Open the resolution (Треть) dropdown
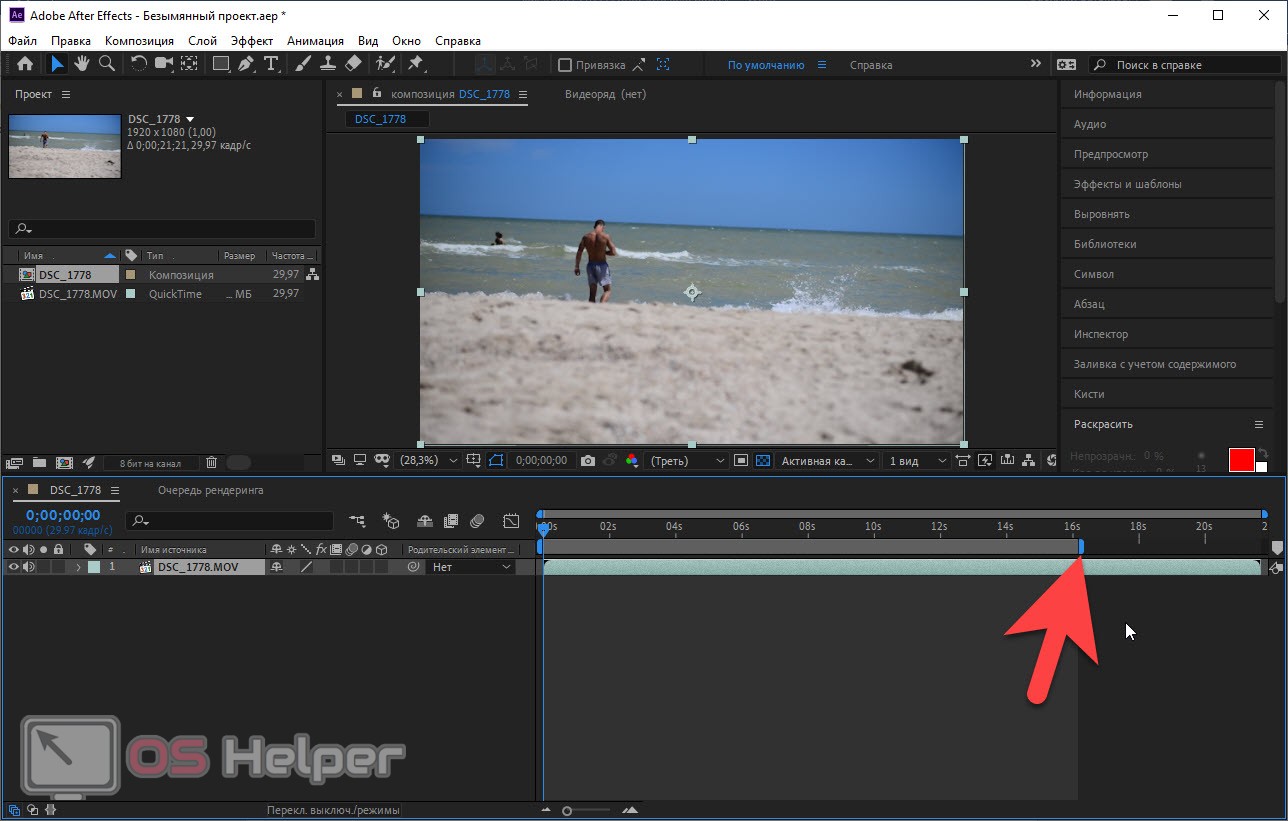1288x821 pixels. point(687,460)
